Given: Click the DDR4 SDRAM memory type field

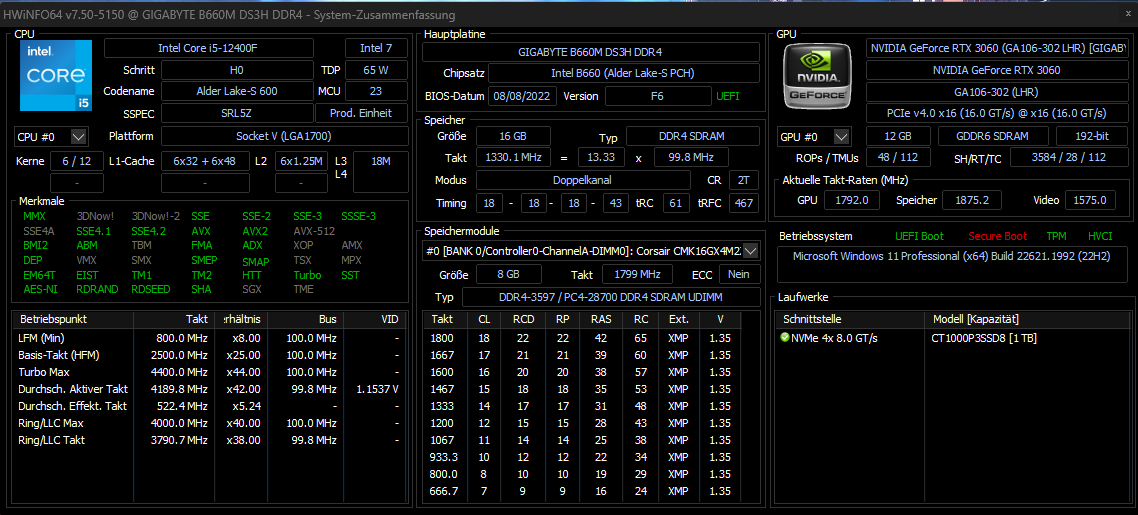Looking at the screenshot, I should pos(692,136).
